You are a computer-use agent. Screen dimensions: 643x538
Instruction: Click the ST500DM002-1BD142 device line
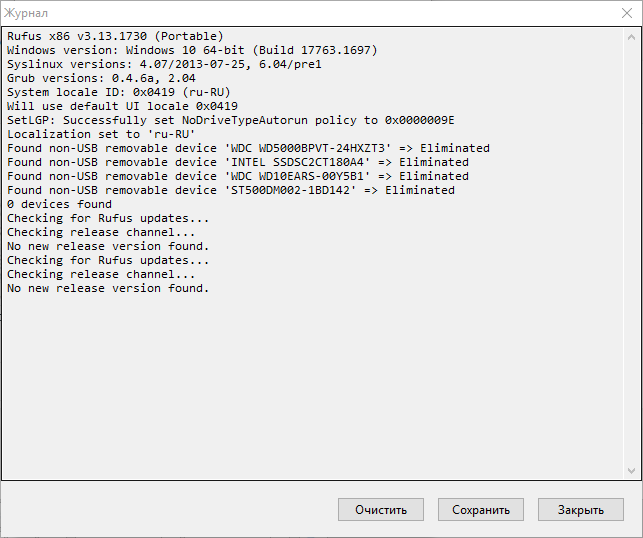(230, 190)
